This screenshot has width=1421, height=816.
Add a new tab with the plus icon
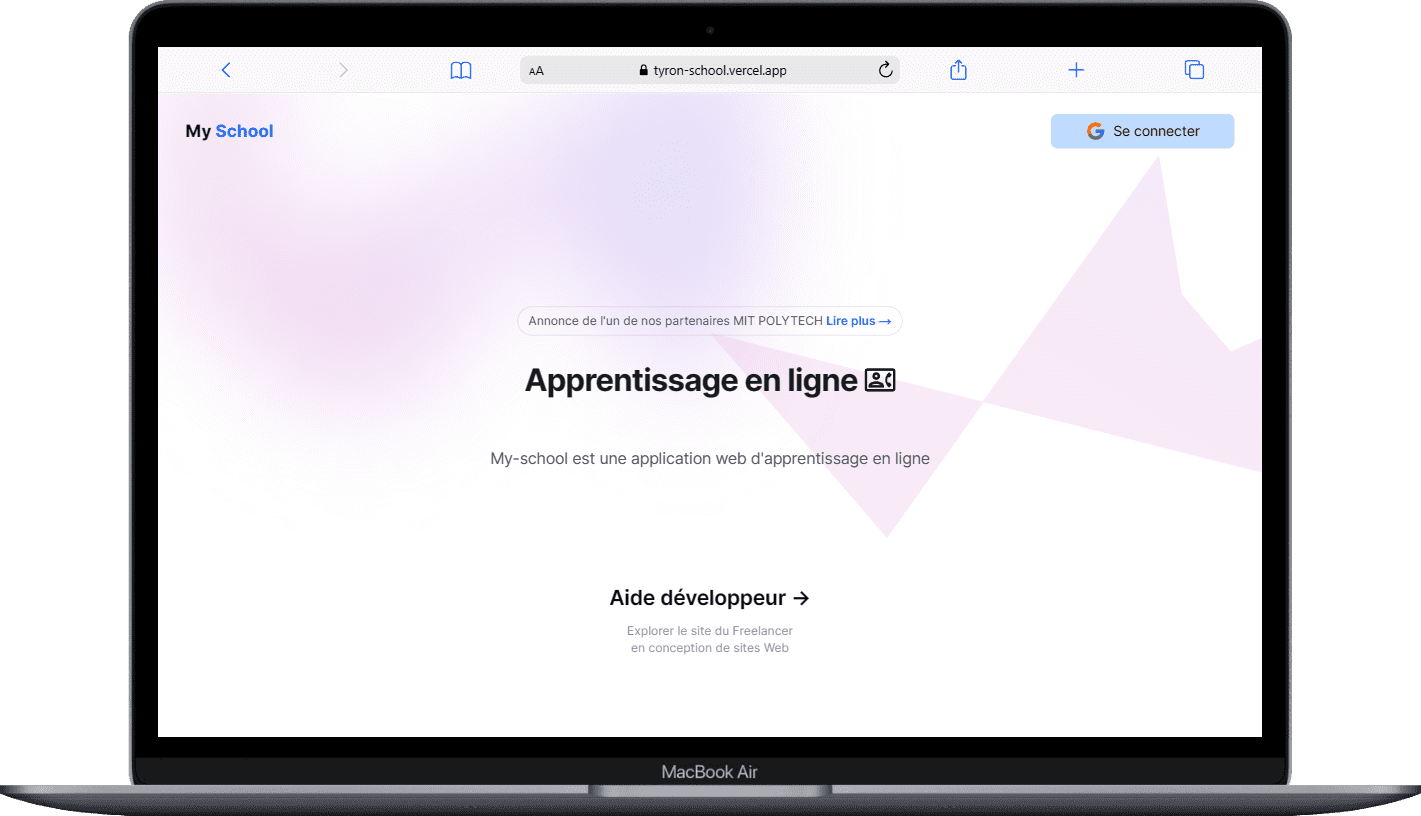[x=1076, y=70]
